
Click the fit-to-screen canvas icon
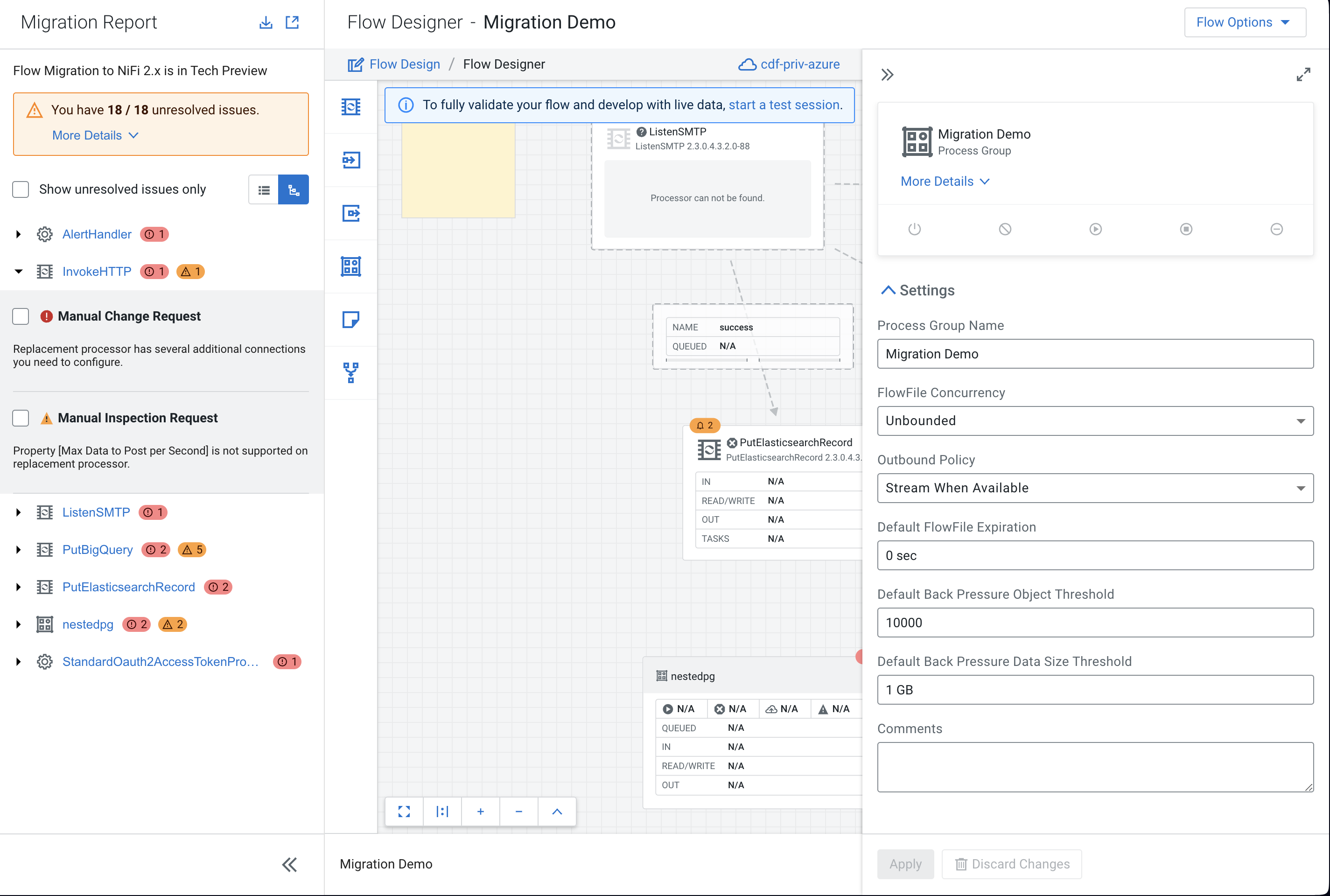point(404,812)
